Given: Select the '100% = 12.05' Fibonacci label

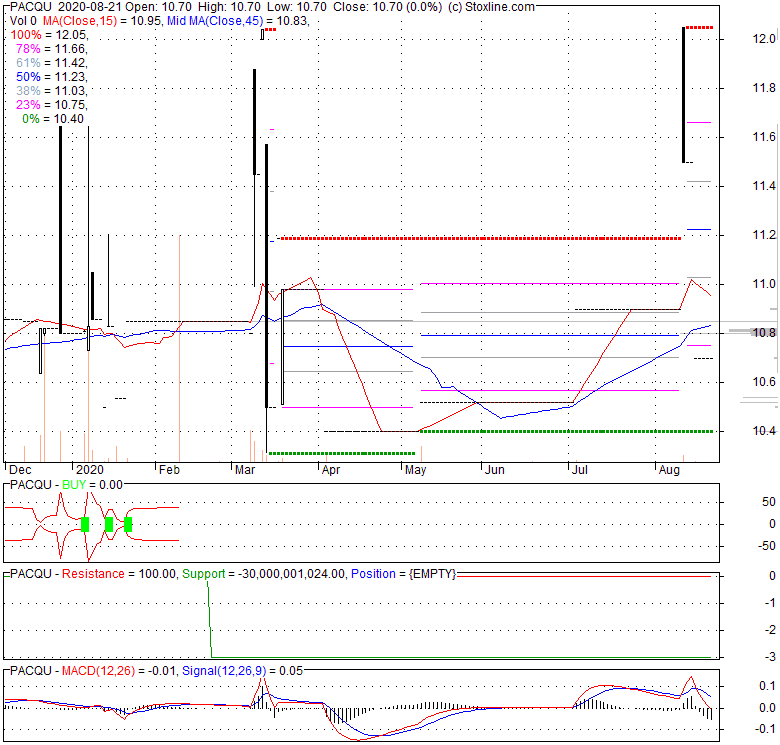Looking at the screenshot, I should click(49, 35).
